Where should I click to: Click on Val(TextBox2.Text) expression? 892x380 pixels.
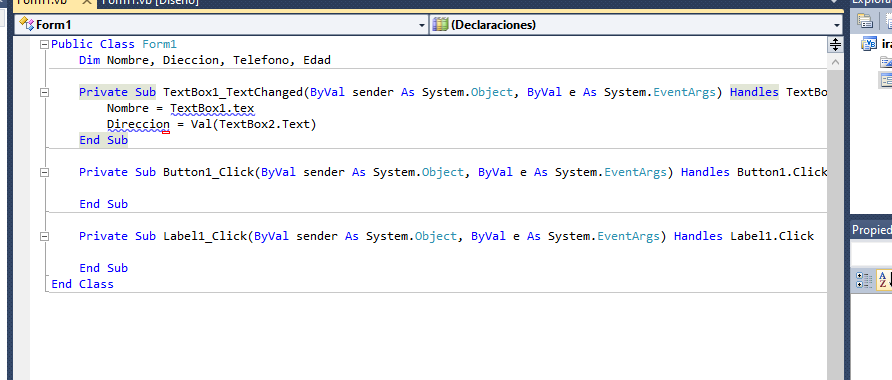[253, 125]
